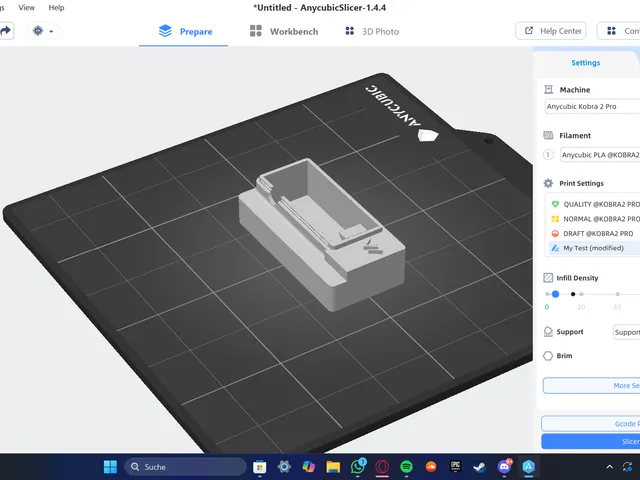Open the view orientation icon dropdown
640x480 pixels.
coord(43,31)
